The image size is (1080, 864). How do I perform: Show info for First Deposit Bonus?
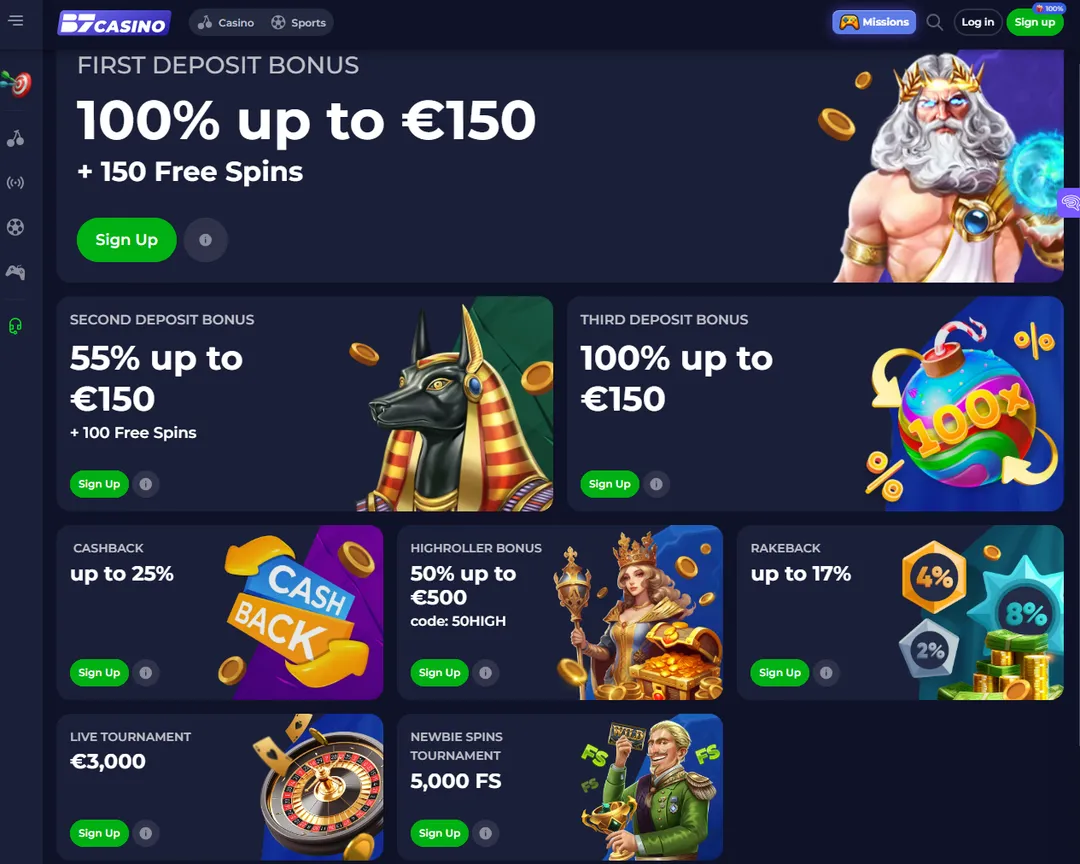(x=205, y=240)
